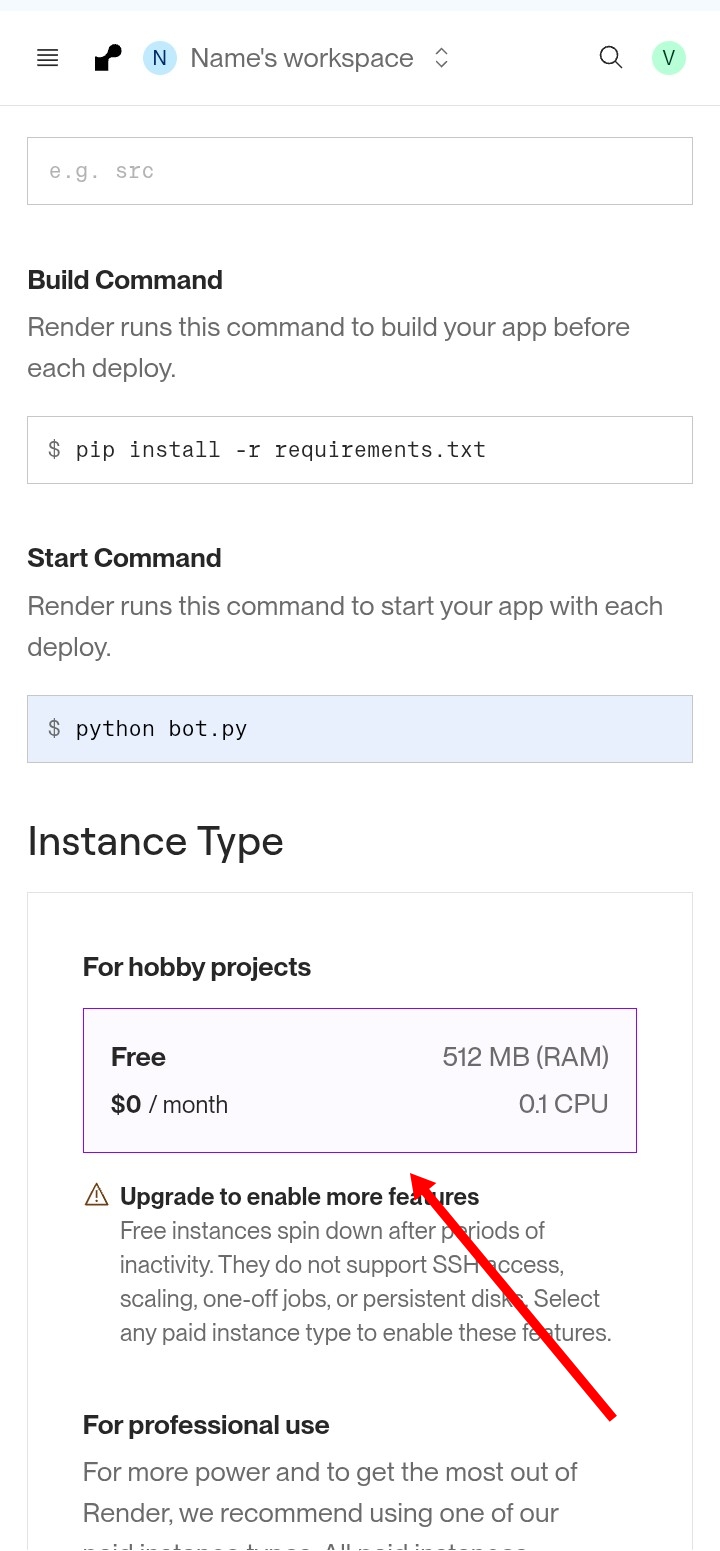The height and width of the screenshot is (1551, 720).
Task: Click the Upgrade to enable more features text
Action: 299,1196
